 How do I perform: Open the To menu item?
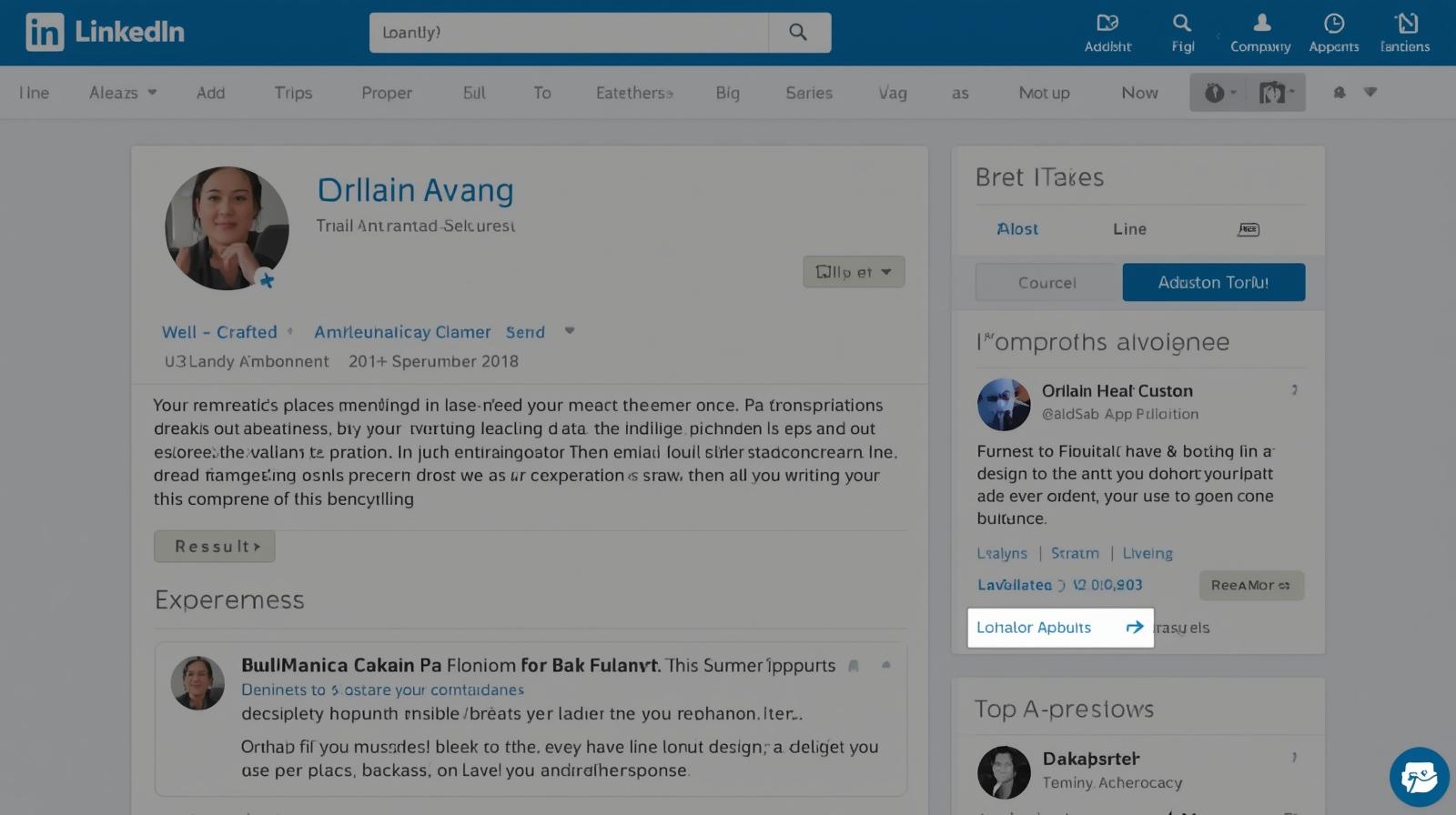tap(542, 92)
